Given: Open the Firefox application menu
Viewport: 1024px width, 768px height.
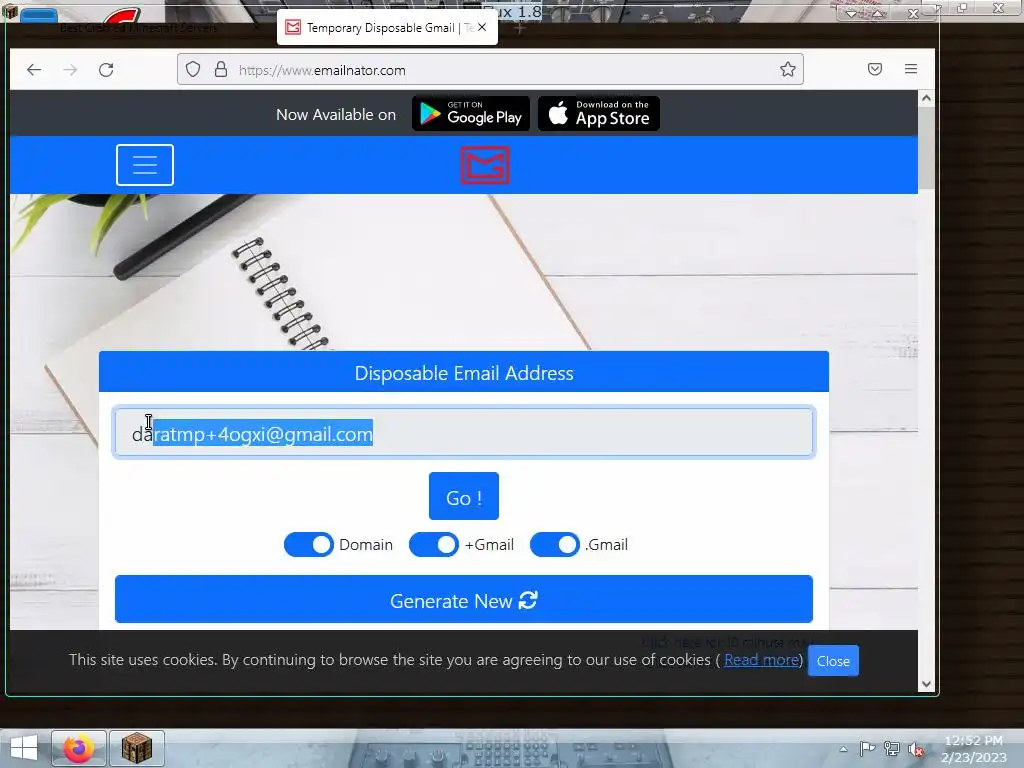Looking at the screenshot, I should pyautogui.click(x=911, y=69).
